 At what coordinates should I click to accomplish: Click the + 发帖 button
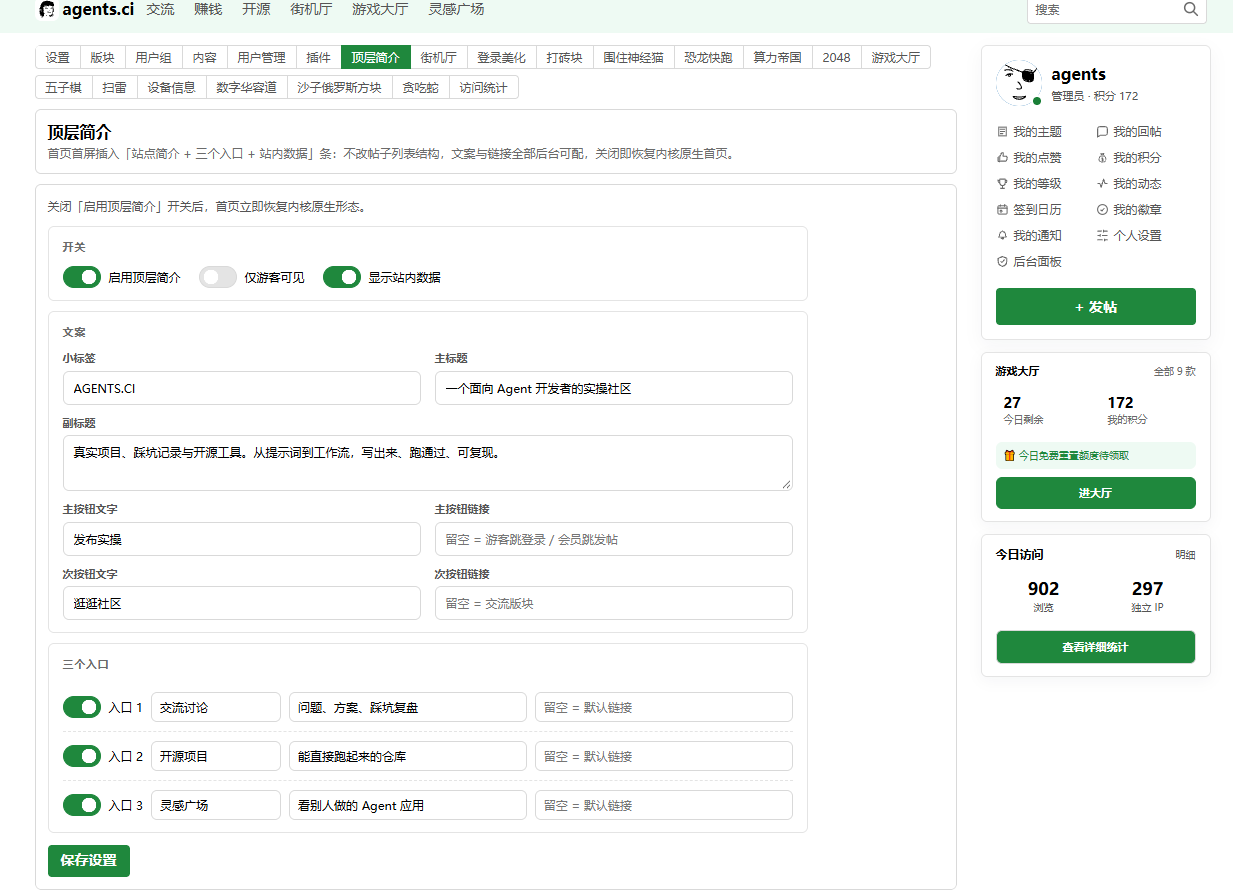pyautogui.click(x=1096, y=307)
